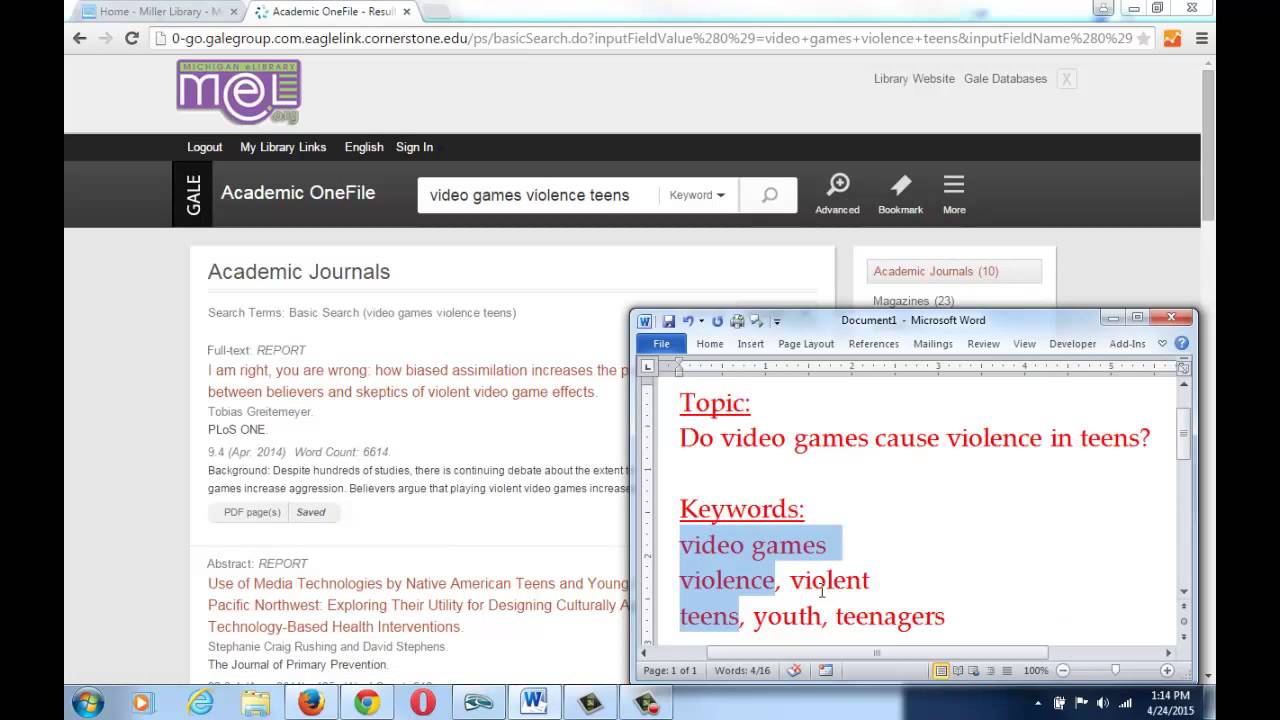Open the Keyword search type dropdown
Screen dimensions: 1280x720
[x=697, y=195]
